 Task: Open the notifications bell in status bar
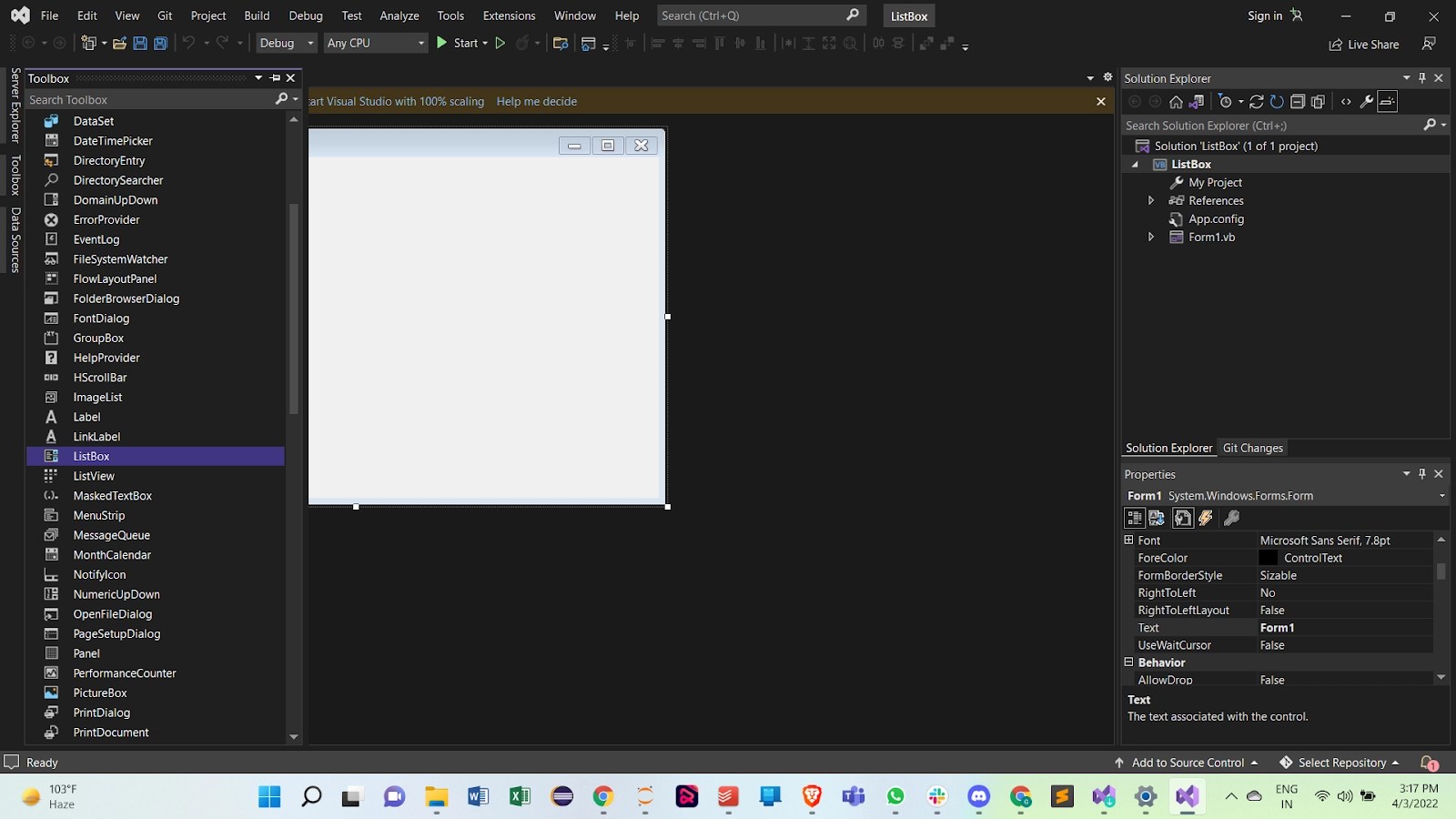1429,763
